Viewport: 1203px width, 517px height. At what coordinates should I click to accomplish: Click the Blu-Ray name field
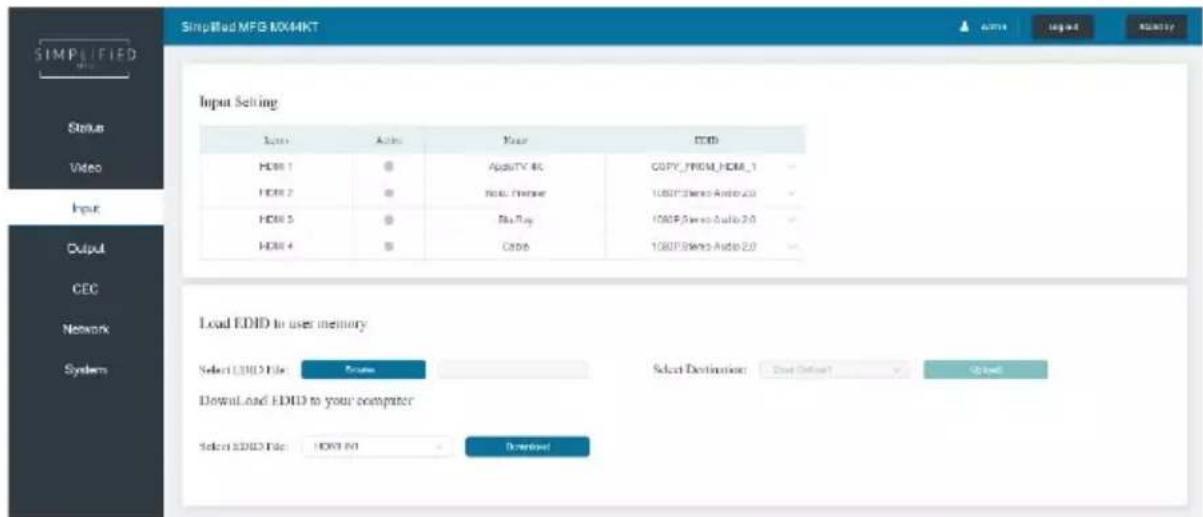515,218
